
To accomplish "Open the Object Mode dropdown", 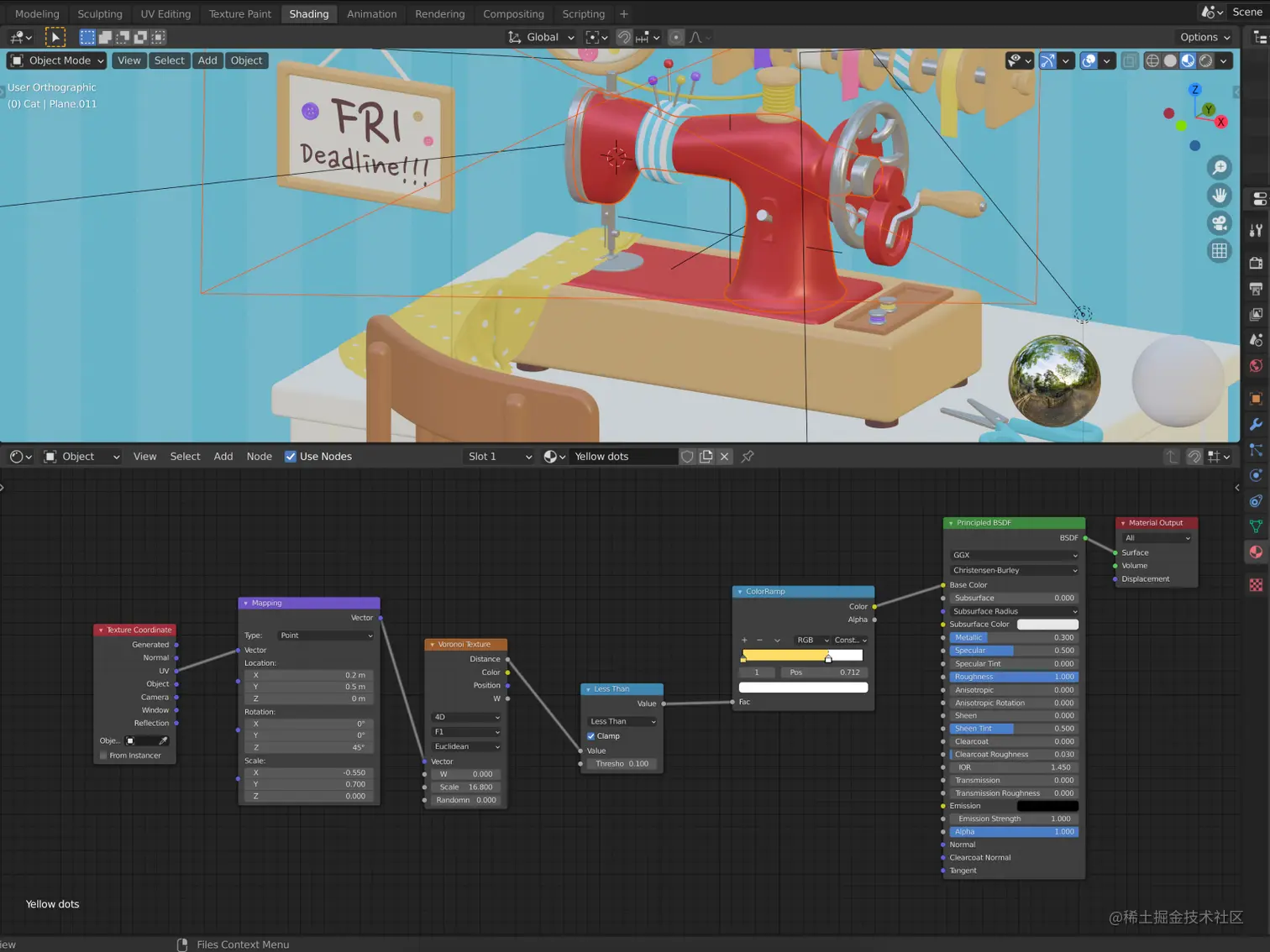I will tap(57, 60).
